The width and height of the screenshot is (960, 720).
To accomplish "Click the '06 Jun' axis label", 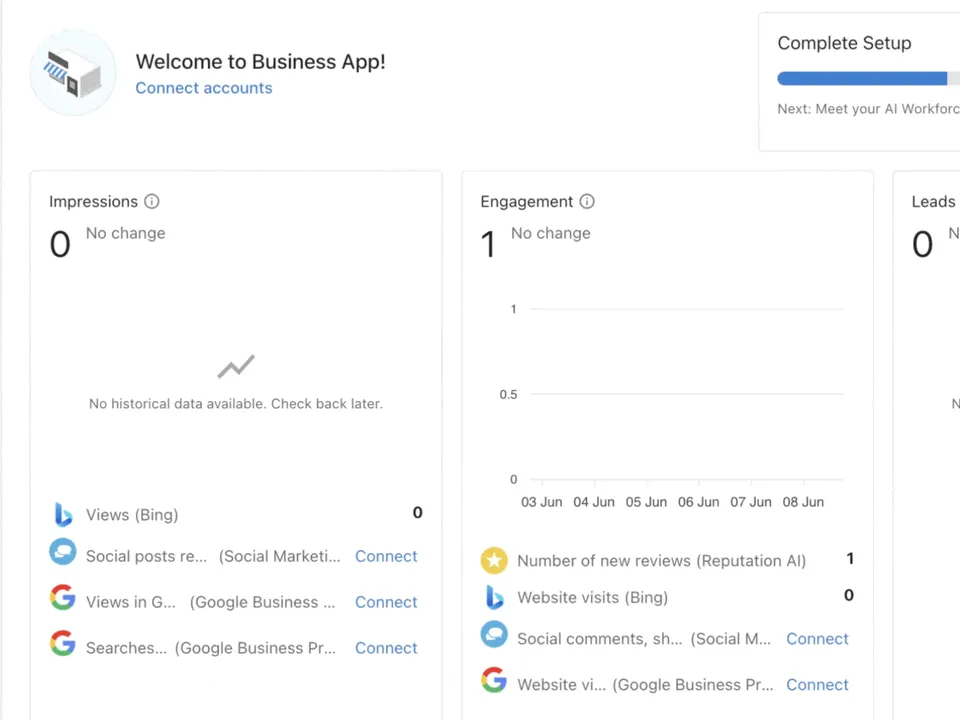I will [699, 502].
